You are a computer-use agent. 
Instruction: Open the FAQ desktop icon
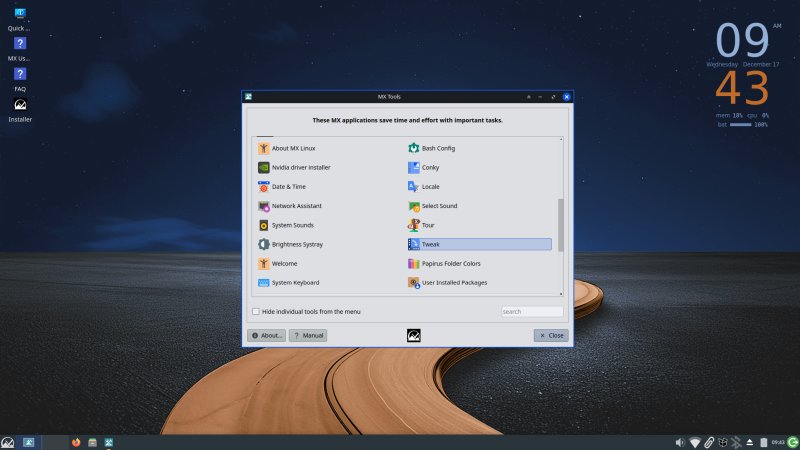pos(19,80)
